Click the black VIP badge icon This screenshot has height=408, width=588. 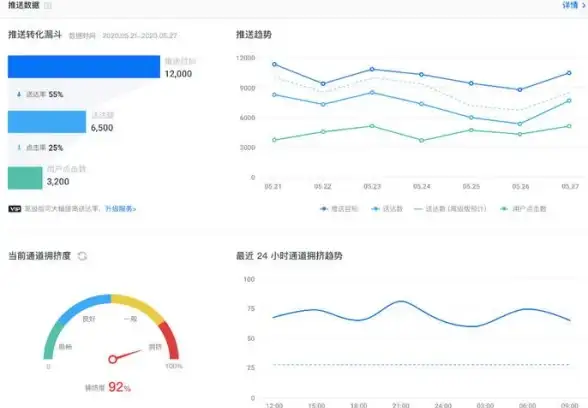[15, 209]
